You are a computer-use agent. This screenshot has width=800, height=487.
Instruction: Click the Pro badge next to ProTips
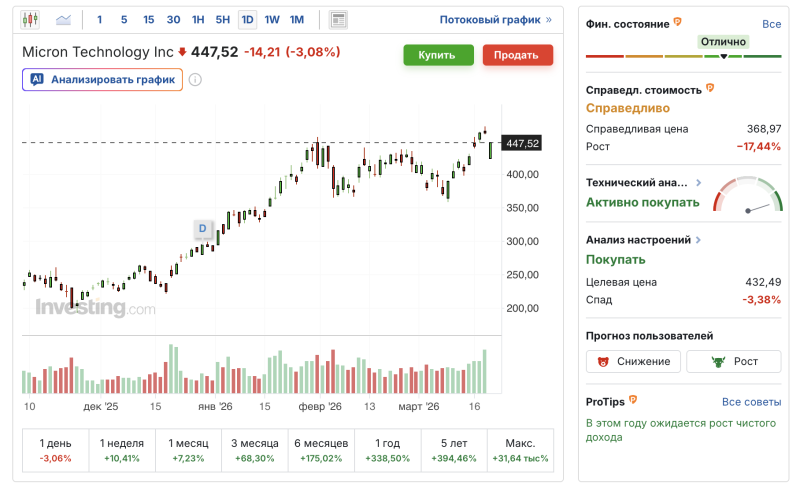tap(634, 401)
